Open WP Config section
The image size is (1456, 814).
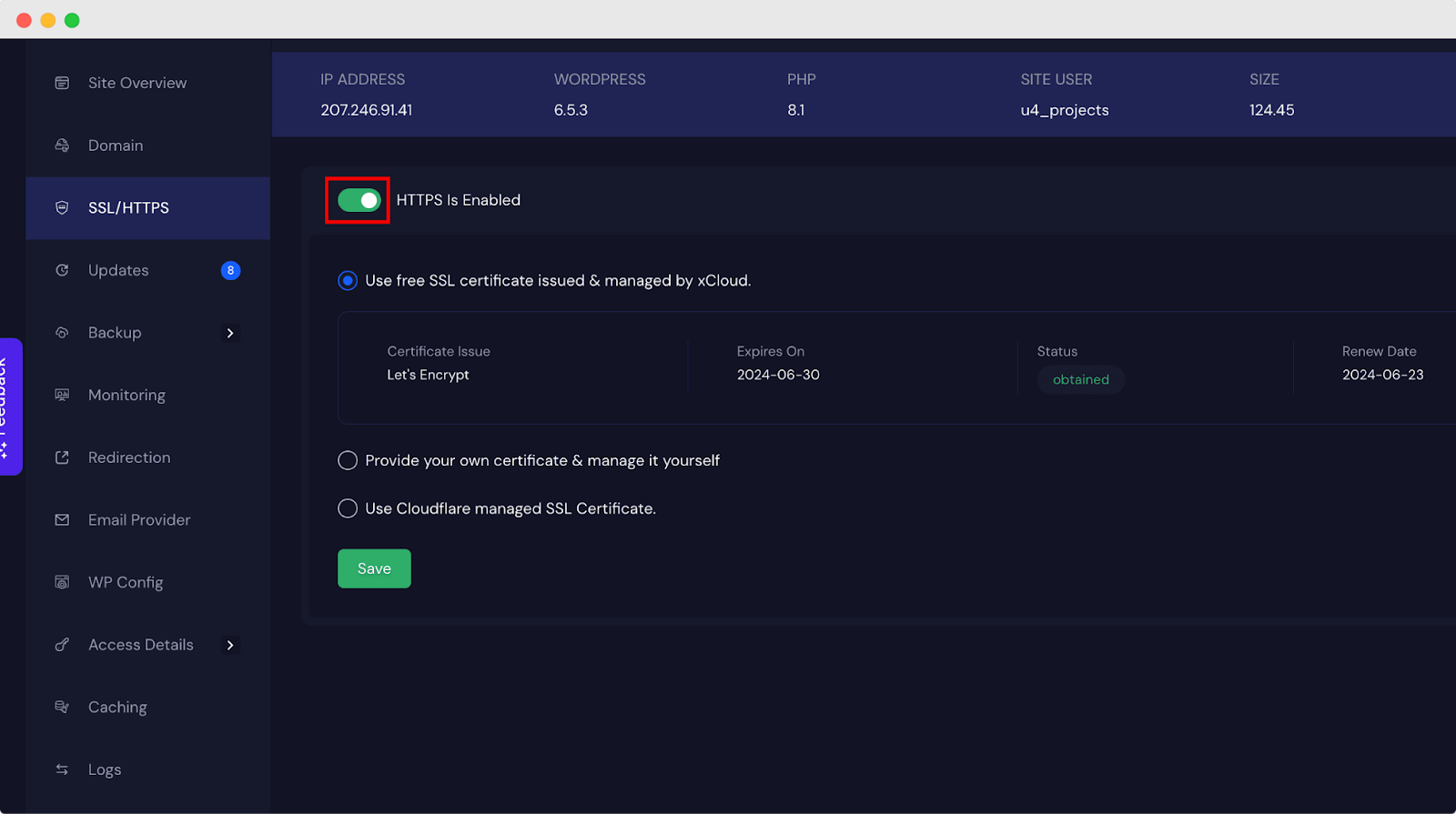coord(147,582)
